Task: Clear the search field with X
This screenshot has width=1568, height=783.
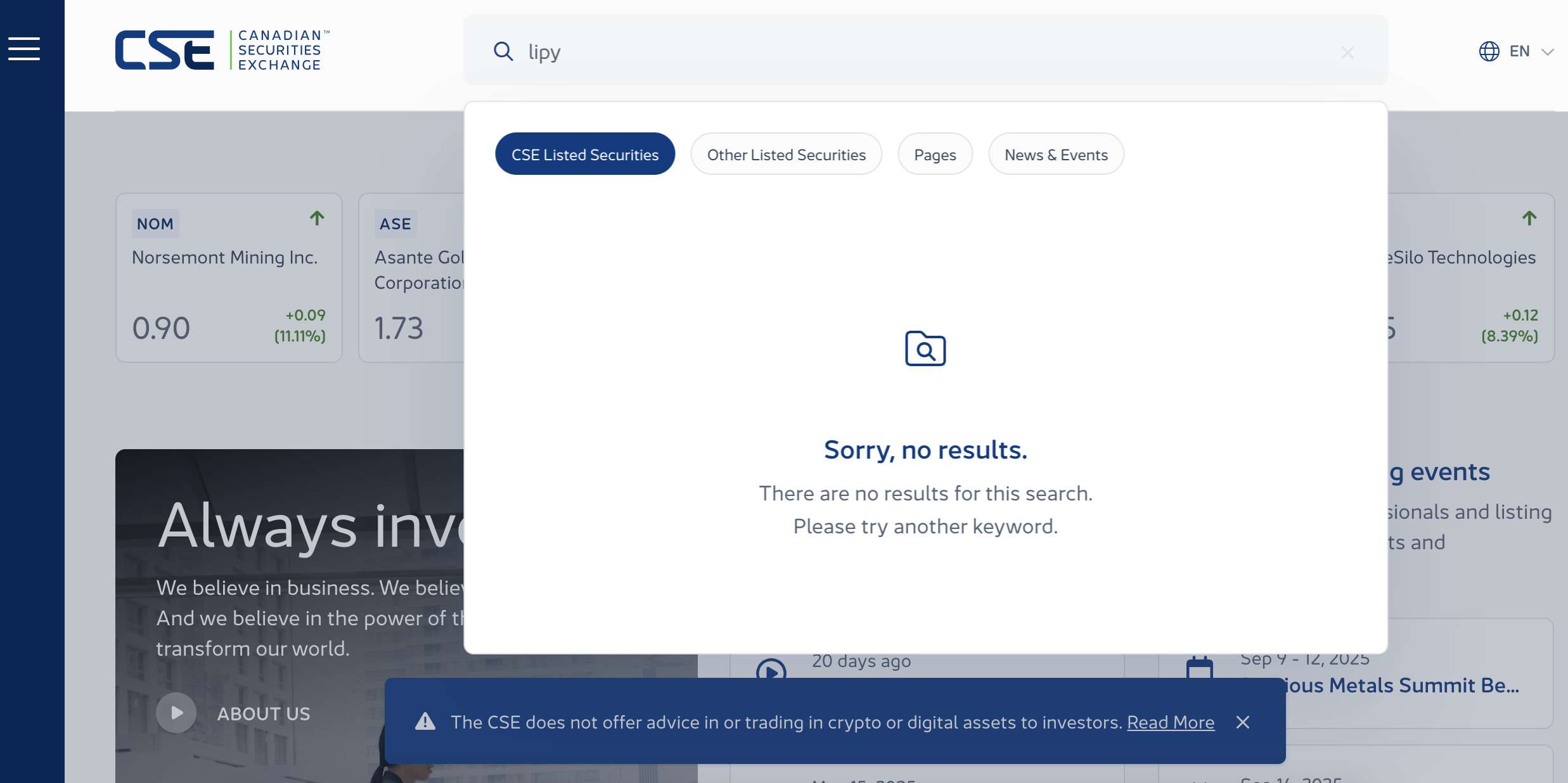Action: point(1347,53)
